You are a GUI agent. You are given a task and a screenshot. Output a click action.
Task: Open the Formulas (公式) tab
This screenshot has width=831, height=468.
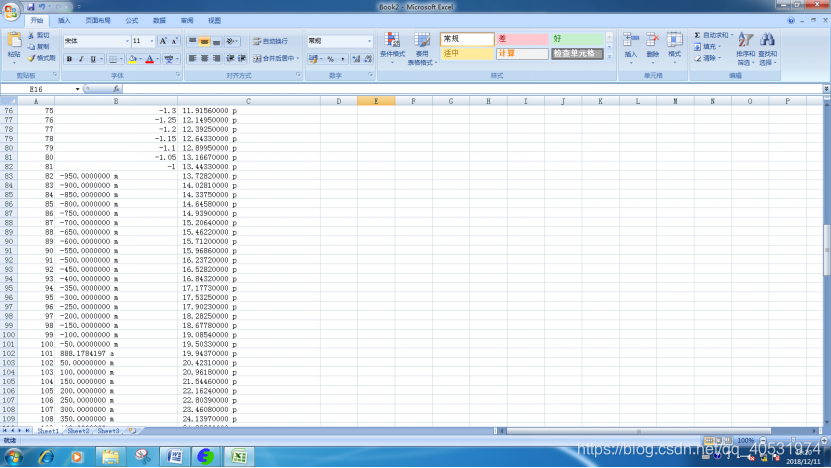(x=132, y=21)
